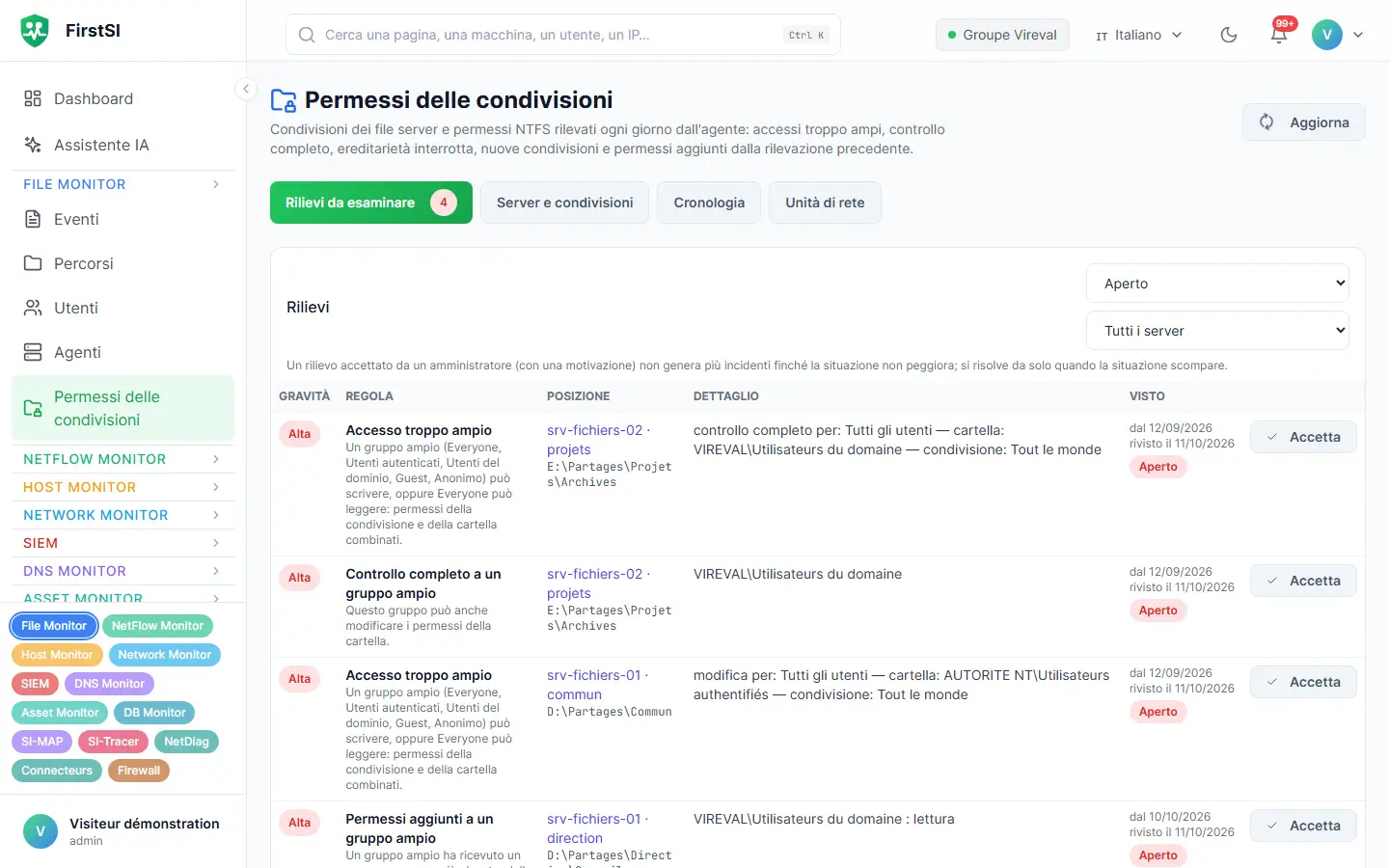
Task: Toggle dark mode moon icon
Action: pyautogui.click(x=1229, y=35)
